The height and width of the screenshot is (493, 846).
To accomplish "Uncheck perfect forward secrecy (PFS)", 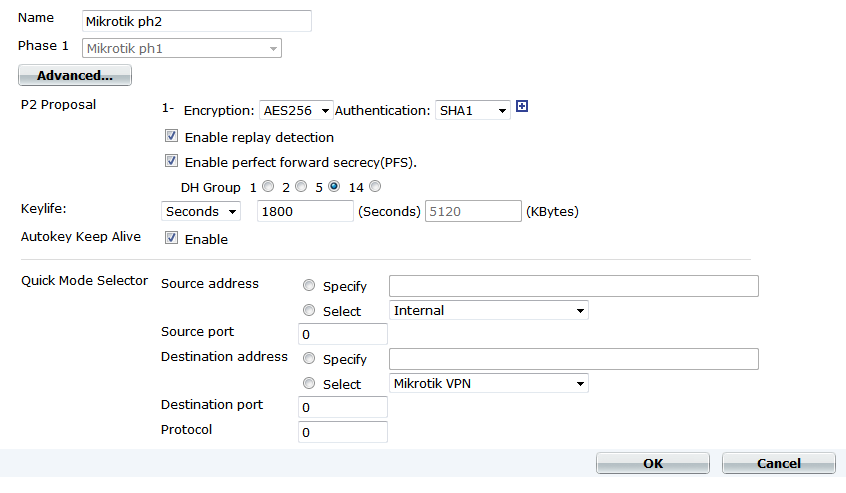I will pyautogui.click(x=171, y=161).
